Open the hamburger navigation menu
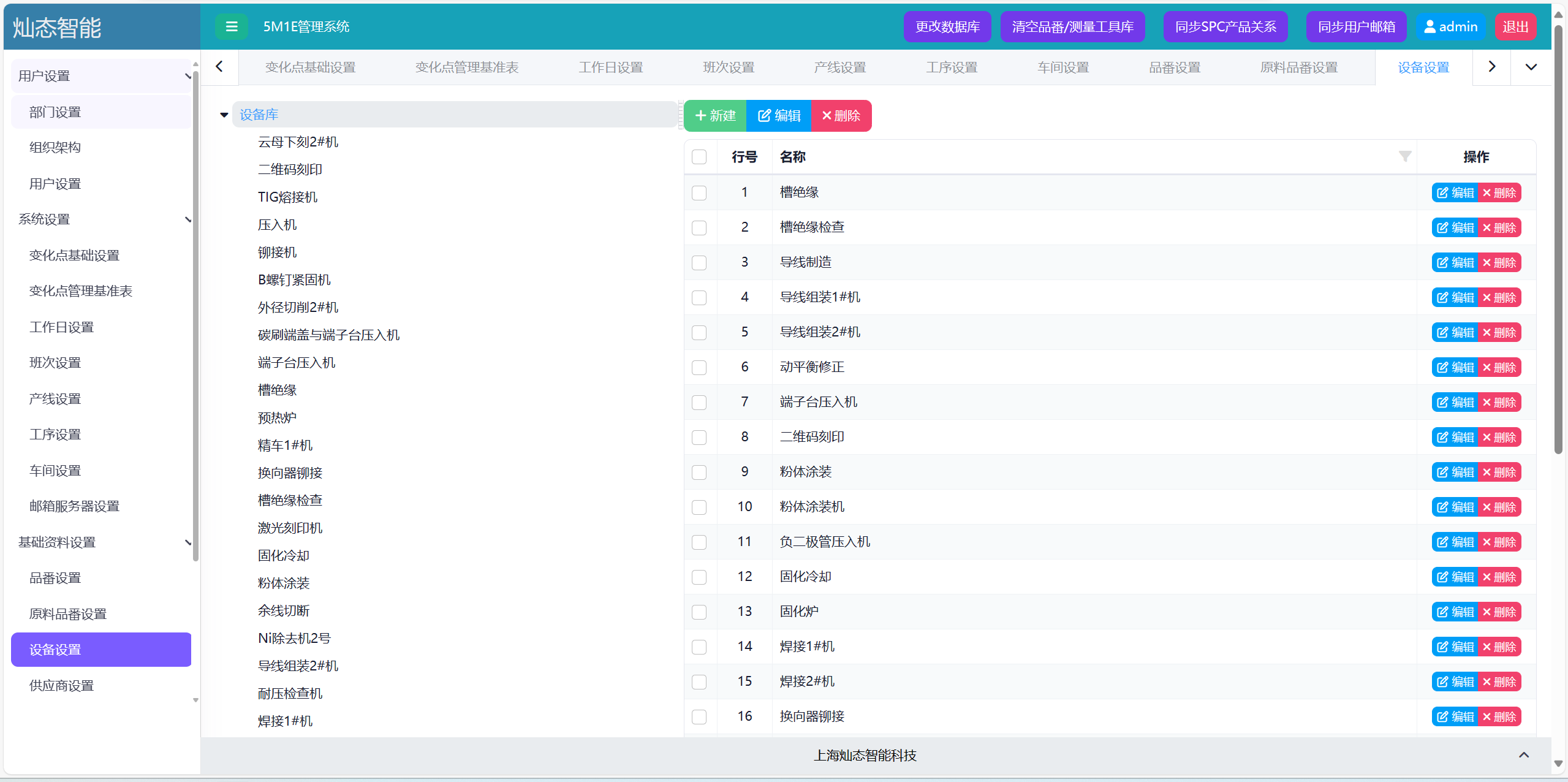 231,26
